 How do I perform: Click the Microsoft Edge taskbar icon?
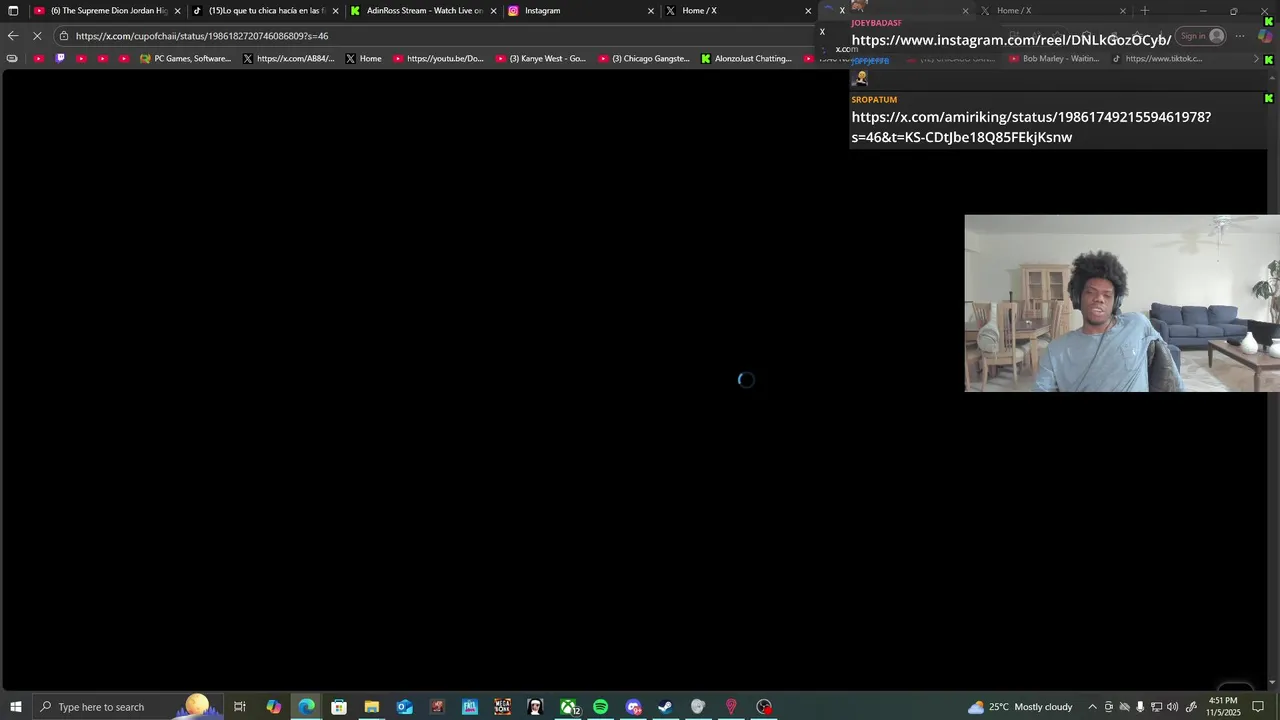[306, 707]
